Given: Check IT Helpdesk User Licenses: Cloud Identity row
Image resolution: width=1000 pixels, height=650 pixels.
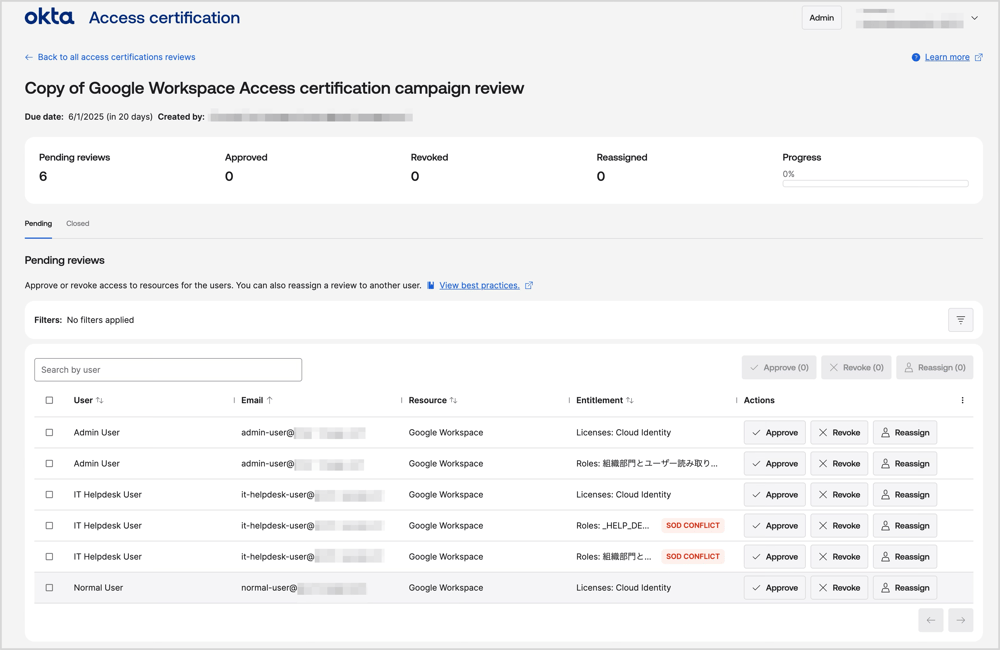Looking at the screenshot, I should coord(49,494).
